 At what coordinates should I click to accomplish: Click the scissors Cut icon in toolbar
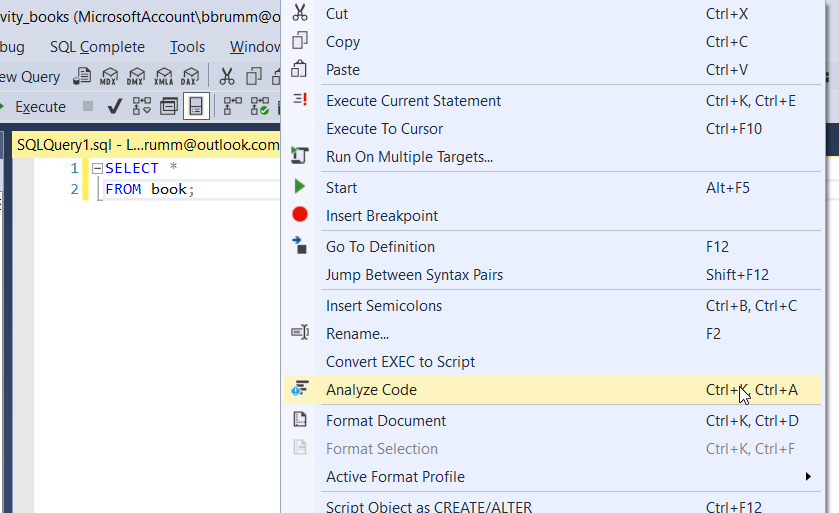(227, 77)
